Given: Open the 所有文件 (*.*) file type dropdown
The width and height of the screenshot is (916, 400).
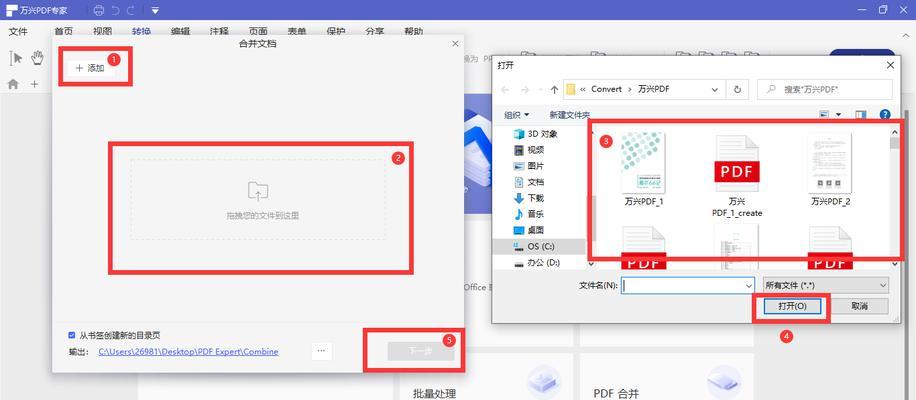Looking at the screenshot, I should 826,286.
